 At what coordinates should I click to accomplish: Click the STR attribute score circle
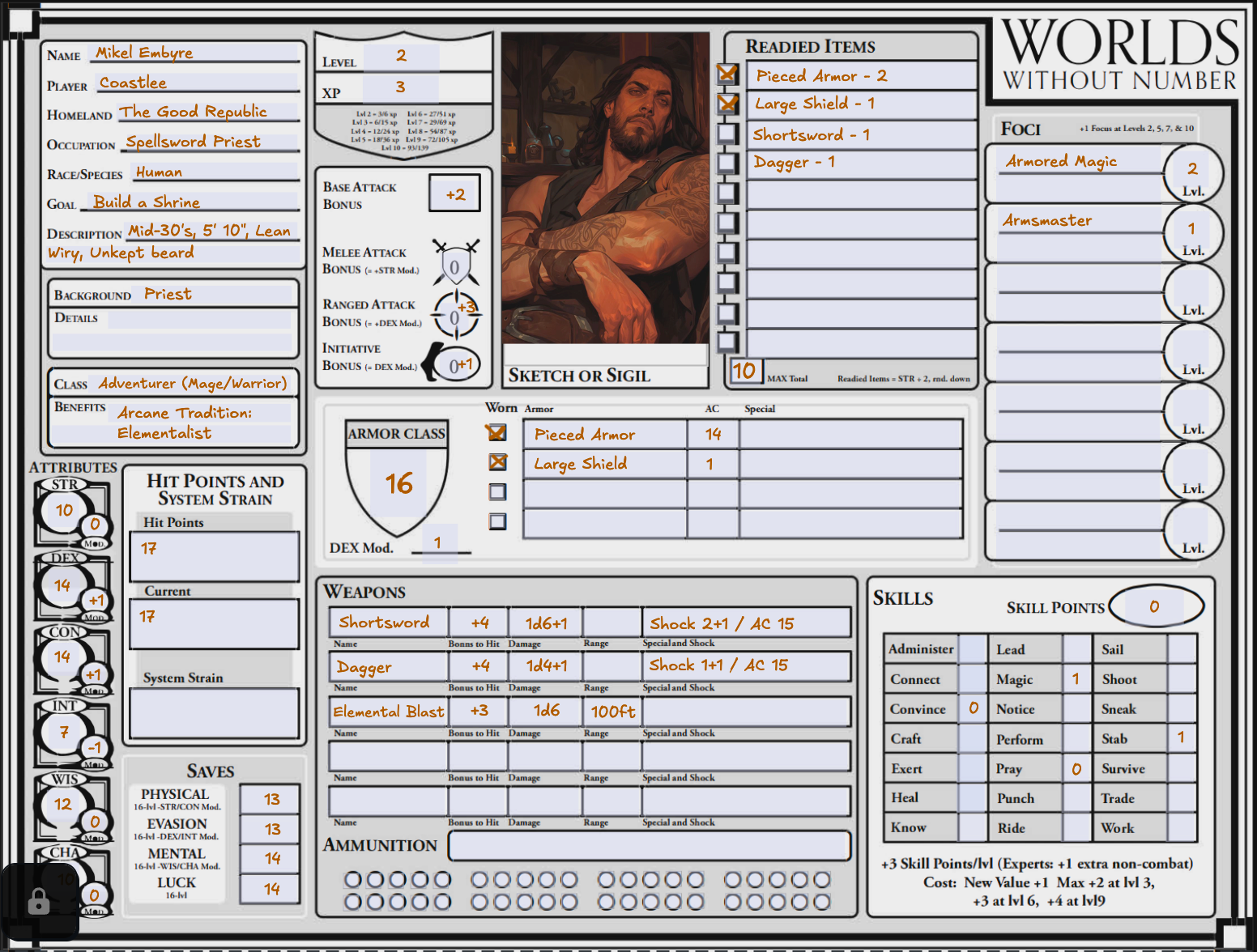click(64, 510)
